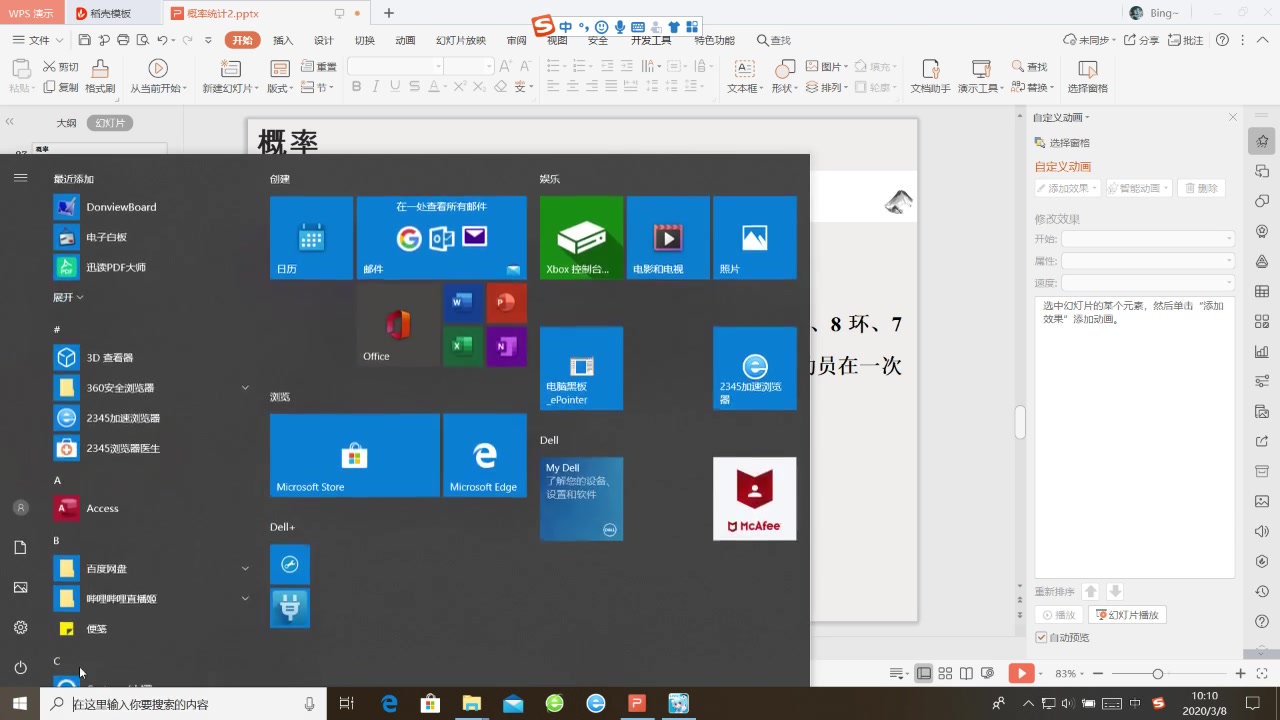Switch WPS to reading view
Viewport: 1280px width, 720px height.
click(x=966, y=674)
